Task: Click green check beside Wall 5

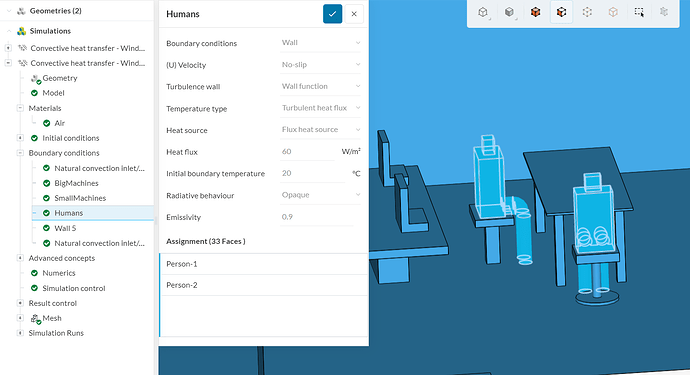Action: click(x=46, y=228)
